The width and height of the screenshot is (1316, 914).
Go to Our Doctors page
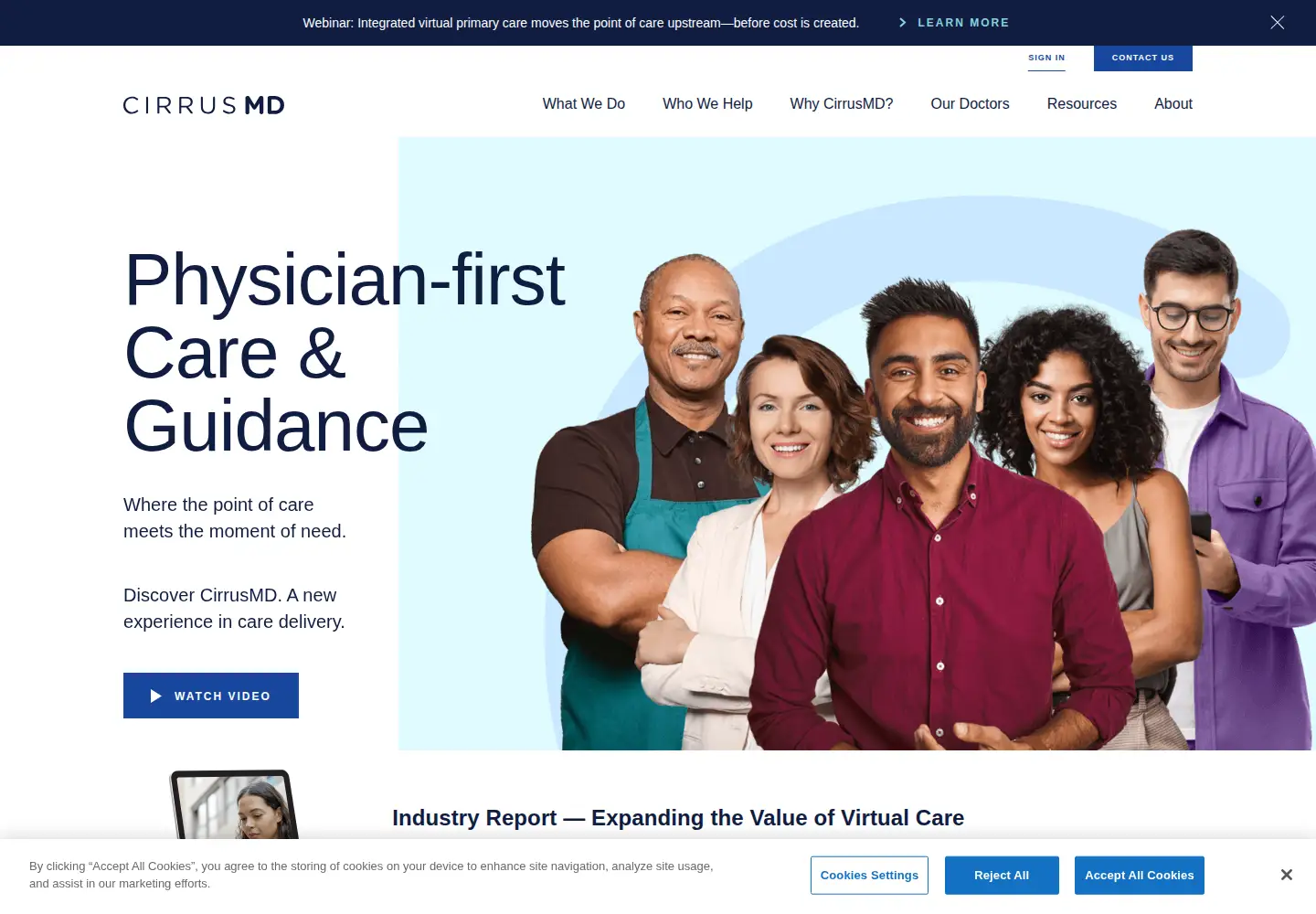tap(970, 104)
